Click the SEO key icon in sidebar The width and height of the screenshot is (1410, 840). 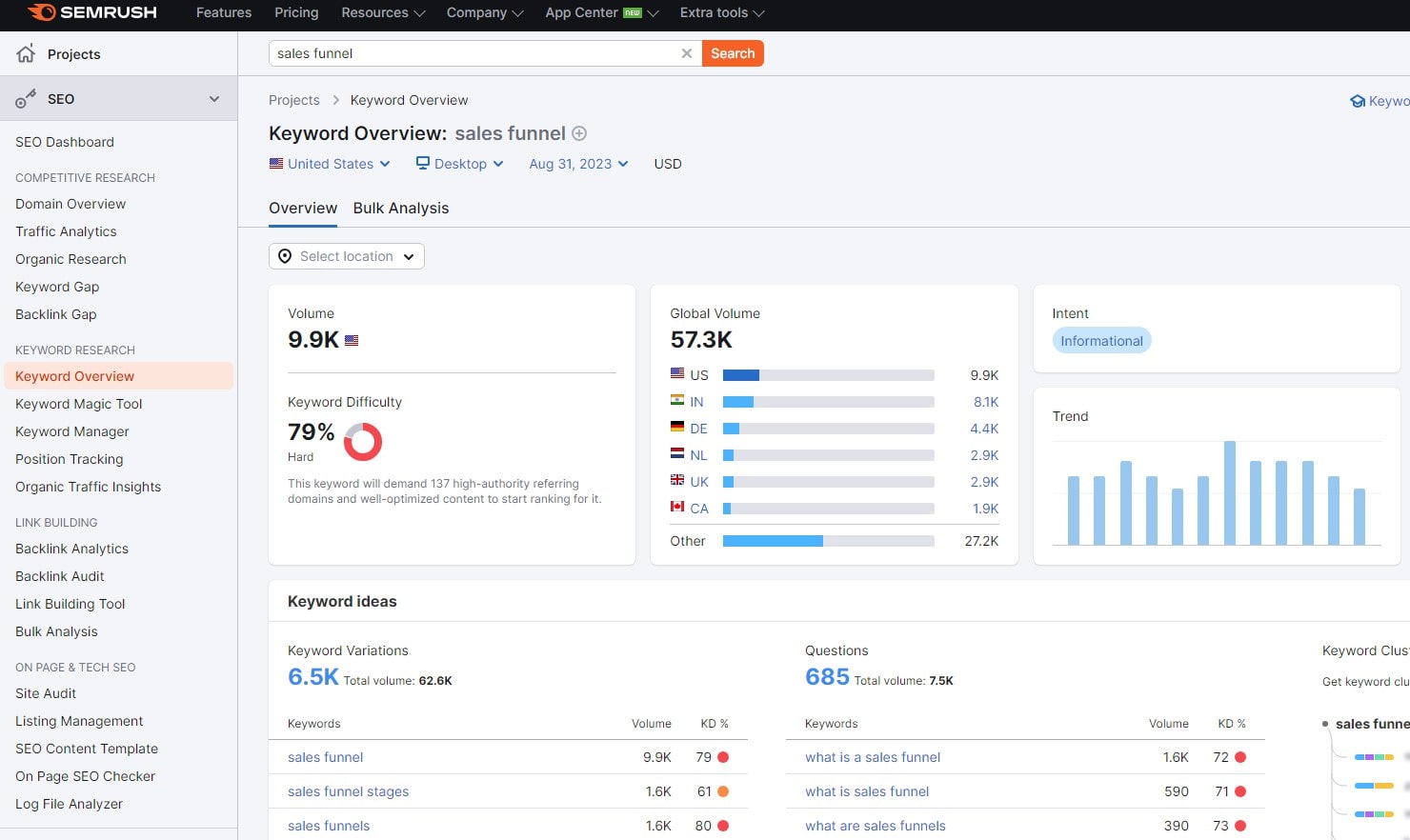coord(26,99)
